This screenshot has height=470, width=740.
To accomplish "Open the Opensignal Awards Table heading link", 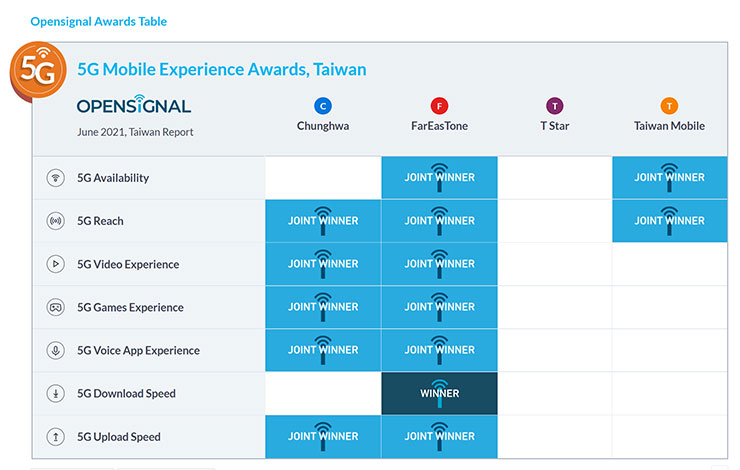I will coord(99,21).
